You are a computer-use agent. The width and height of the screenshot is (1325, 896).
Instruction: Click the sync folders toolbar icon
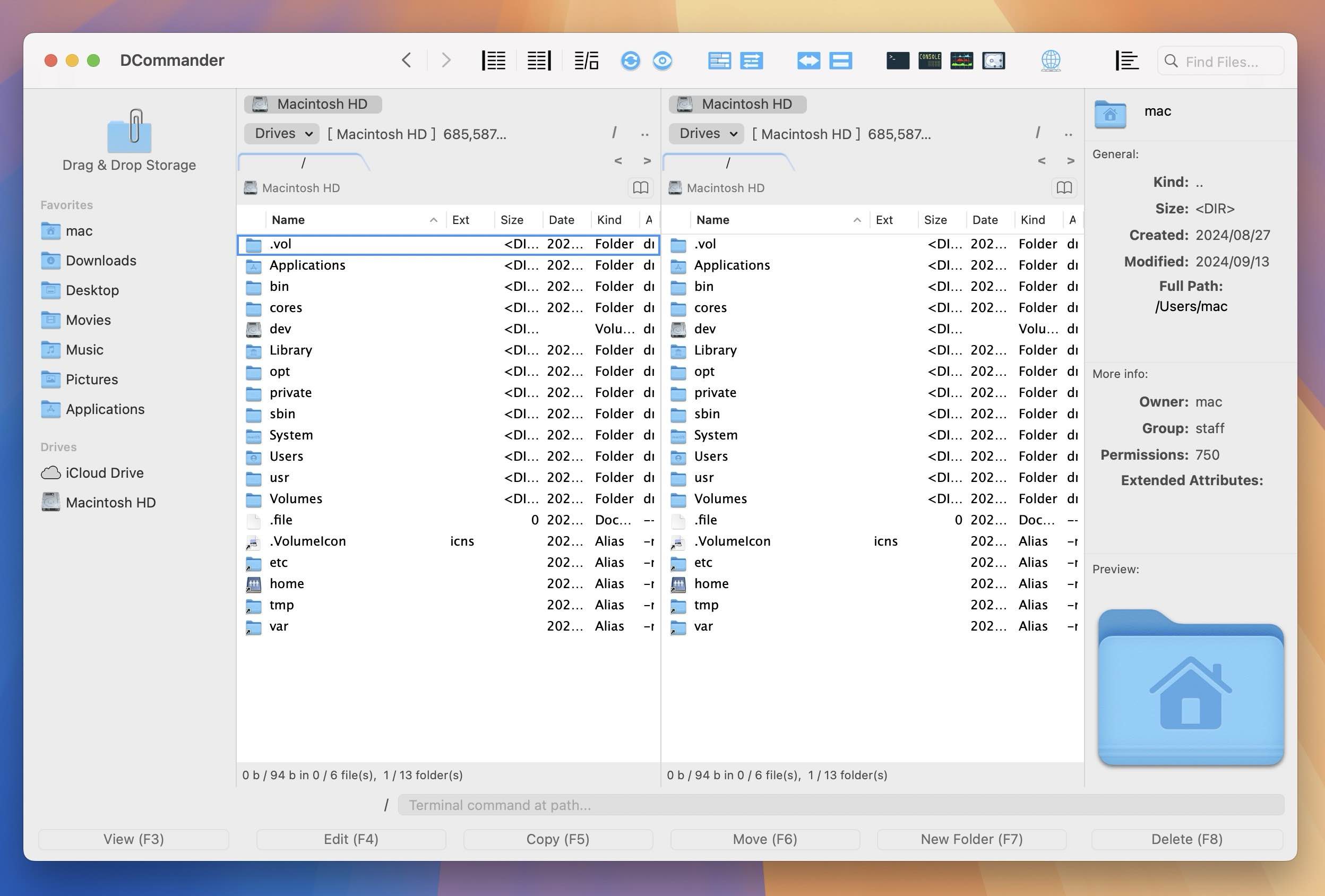pos(752,61)
